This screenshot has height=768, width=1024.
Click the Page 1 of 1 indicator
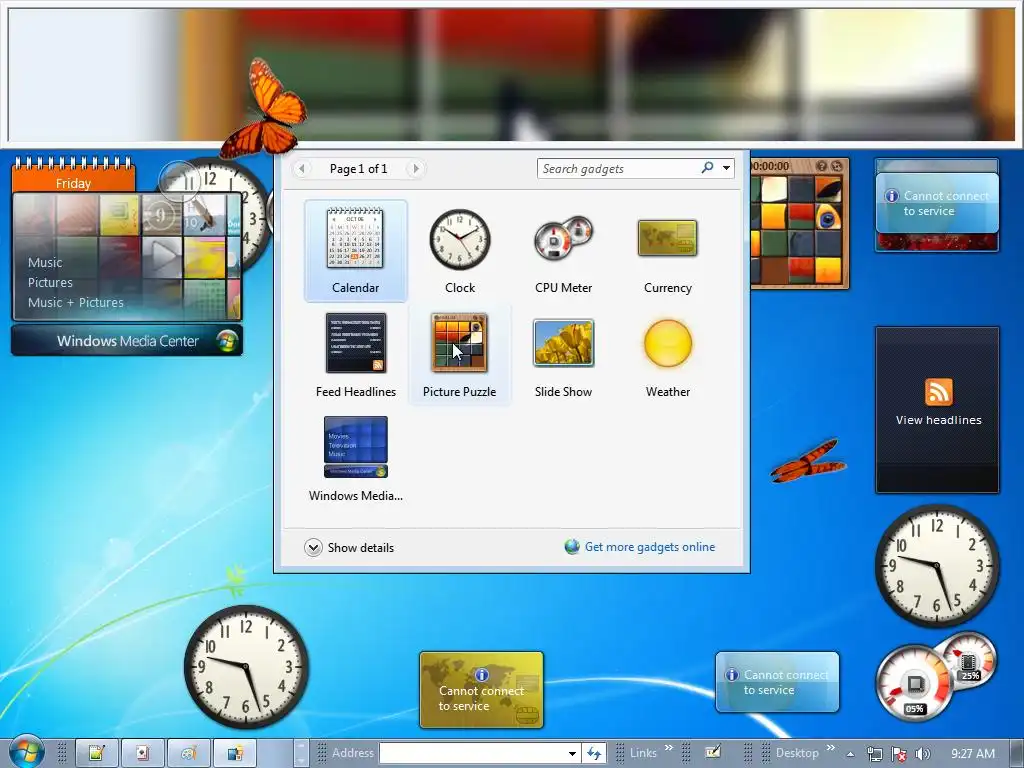(359, 168)
